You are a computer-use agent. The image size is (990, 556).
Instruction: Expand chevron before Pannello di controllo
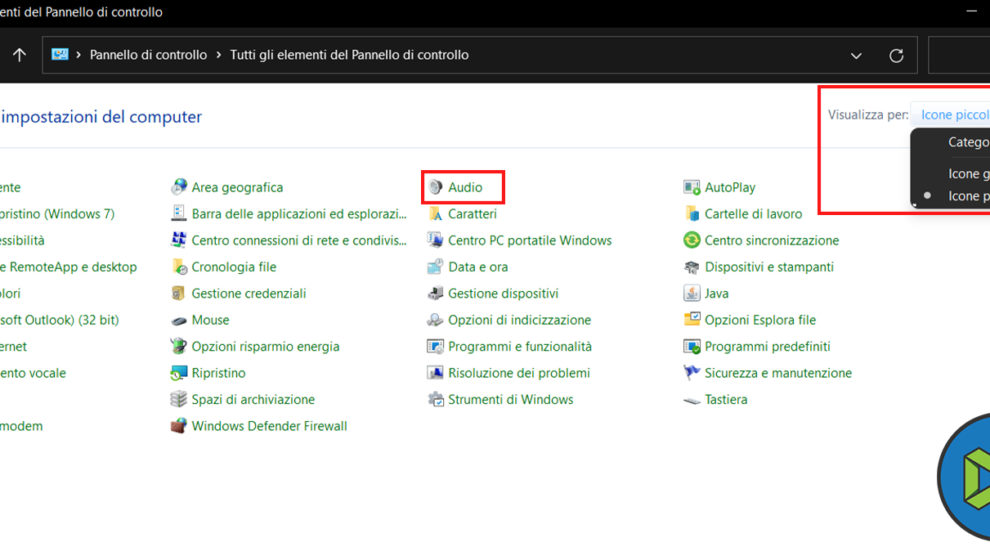[x=79, y=55]
